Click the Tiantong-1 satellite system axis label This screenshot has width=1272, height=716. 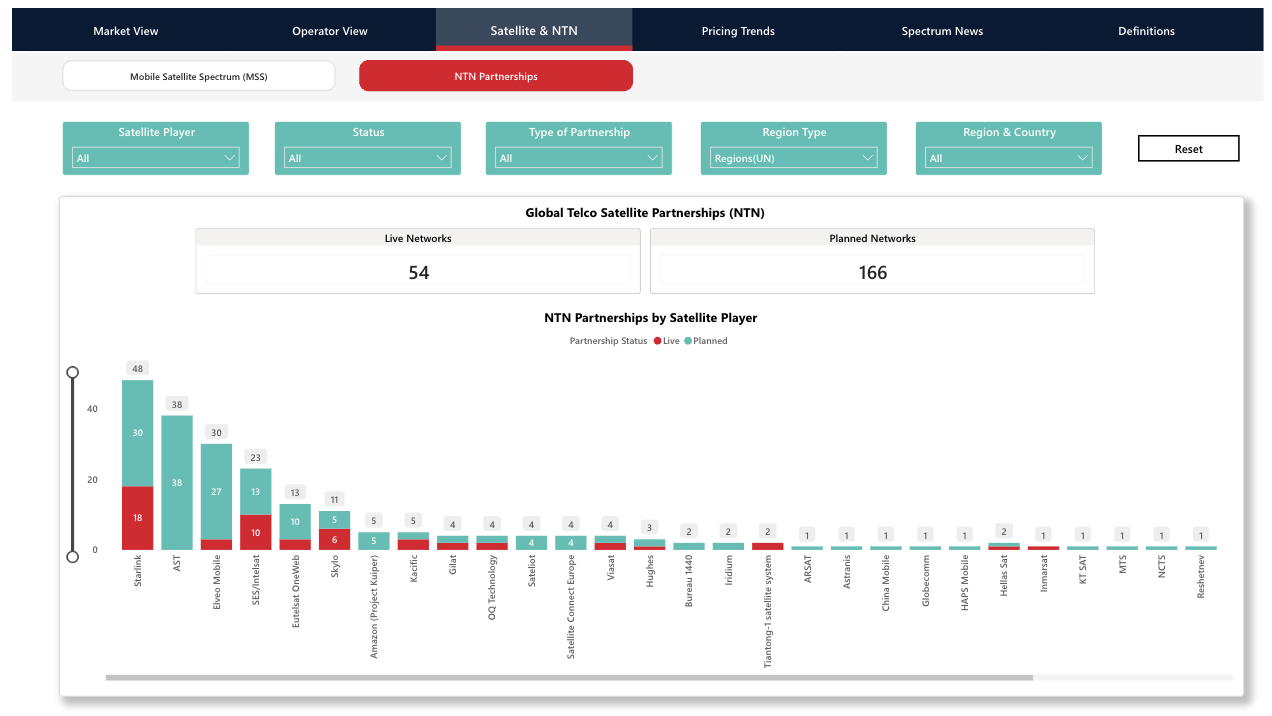[x=768, y=611]
